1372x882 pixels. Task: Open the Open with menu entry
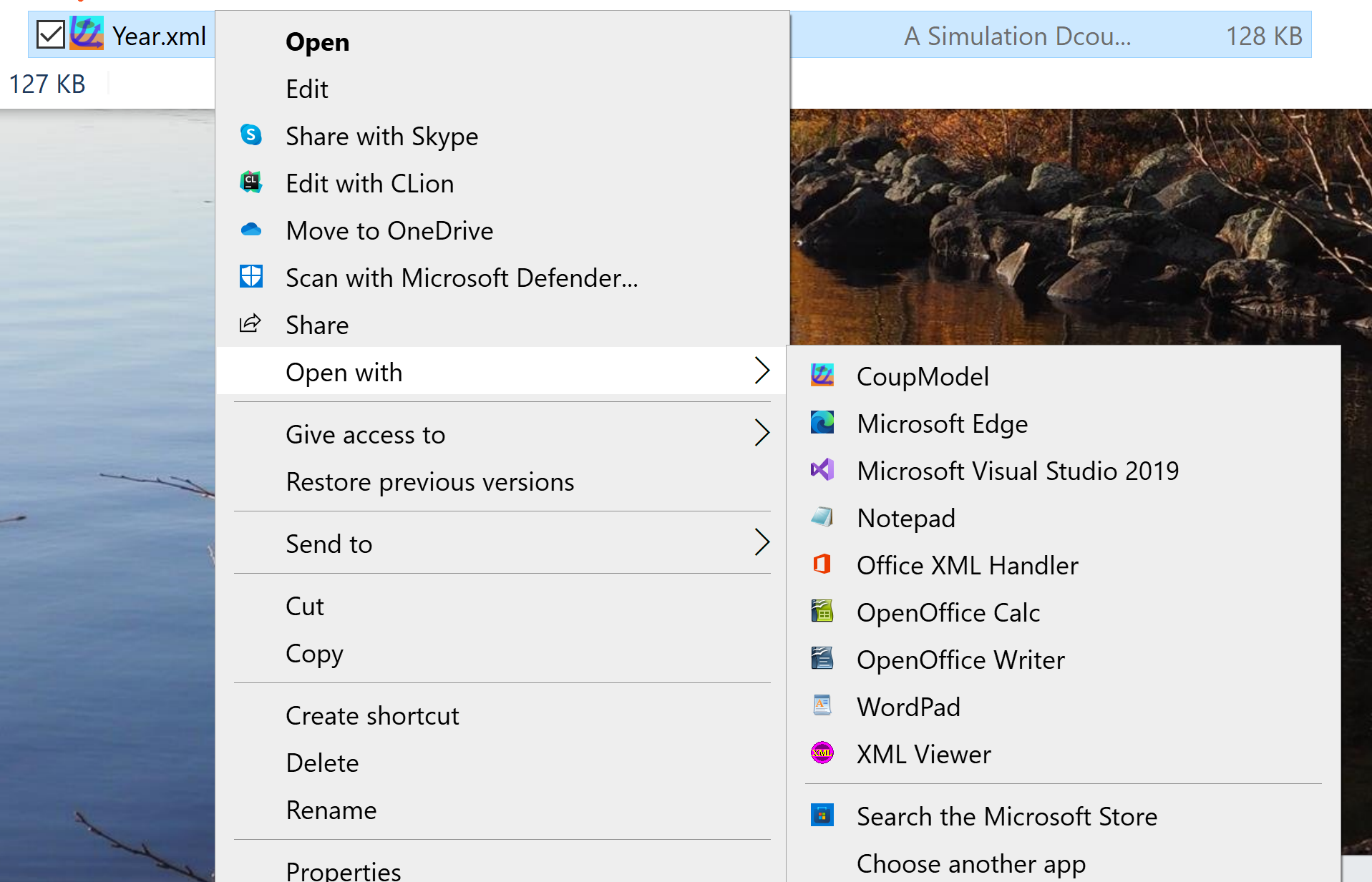502,371
